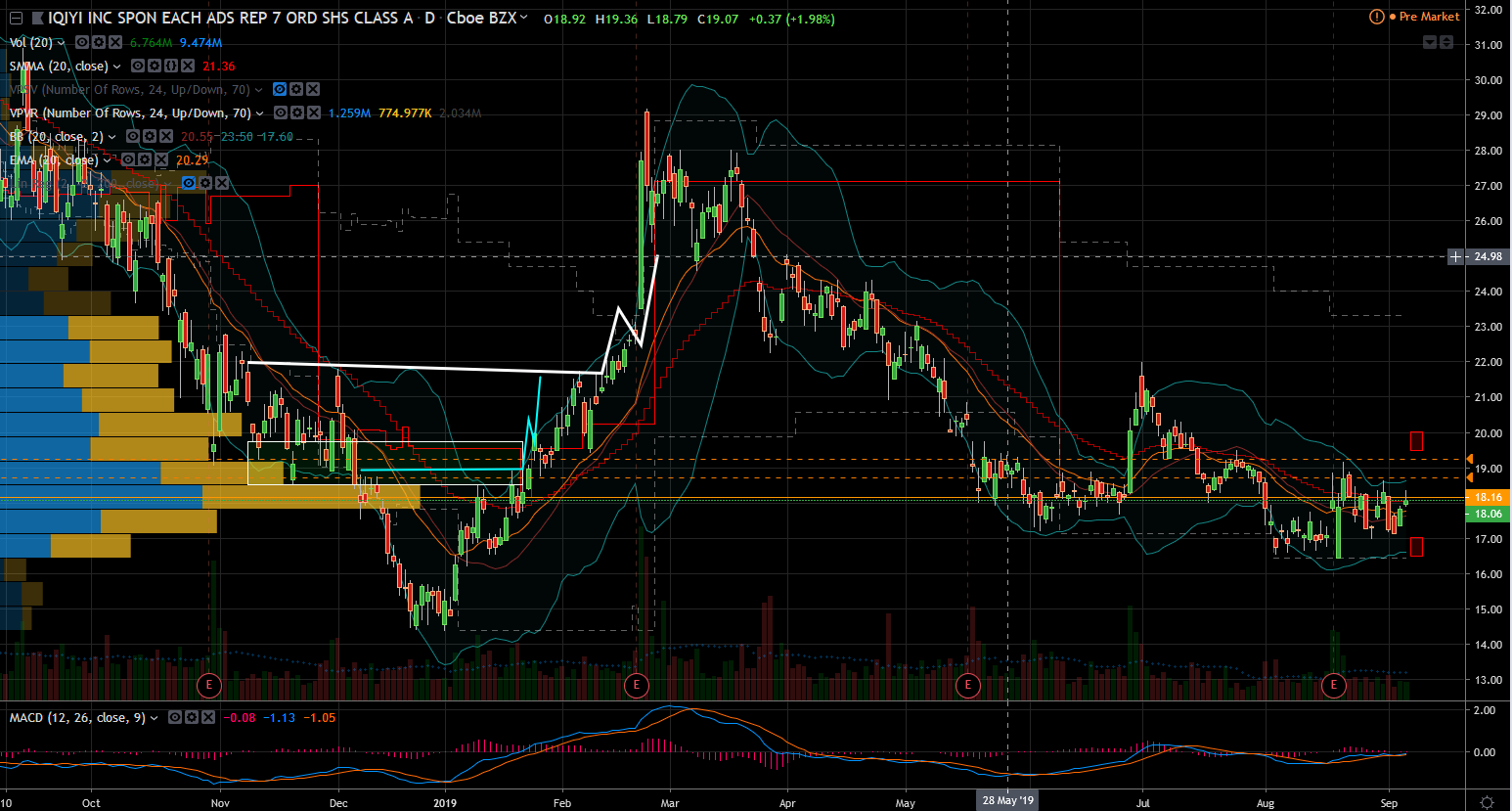Viewport: 1512px width, 811px height.
Task: Open source code of SMMA indicator
Action: [171, 67]
